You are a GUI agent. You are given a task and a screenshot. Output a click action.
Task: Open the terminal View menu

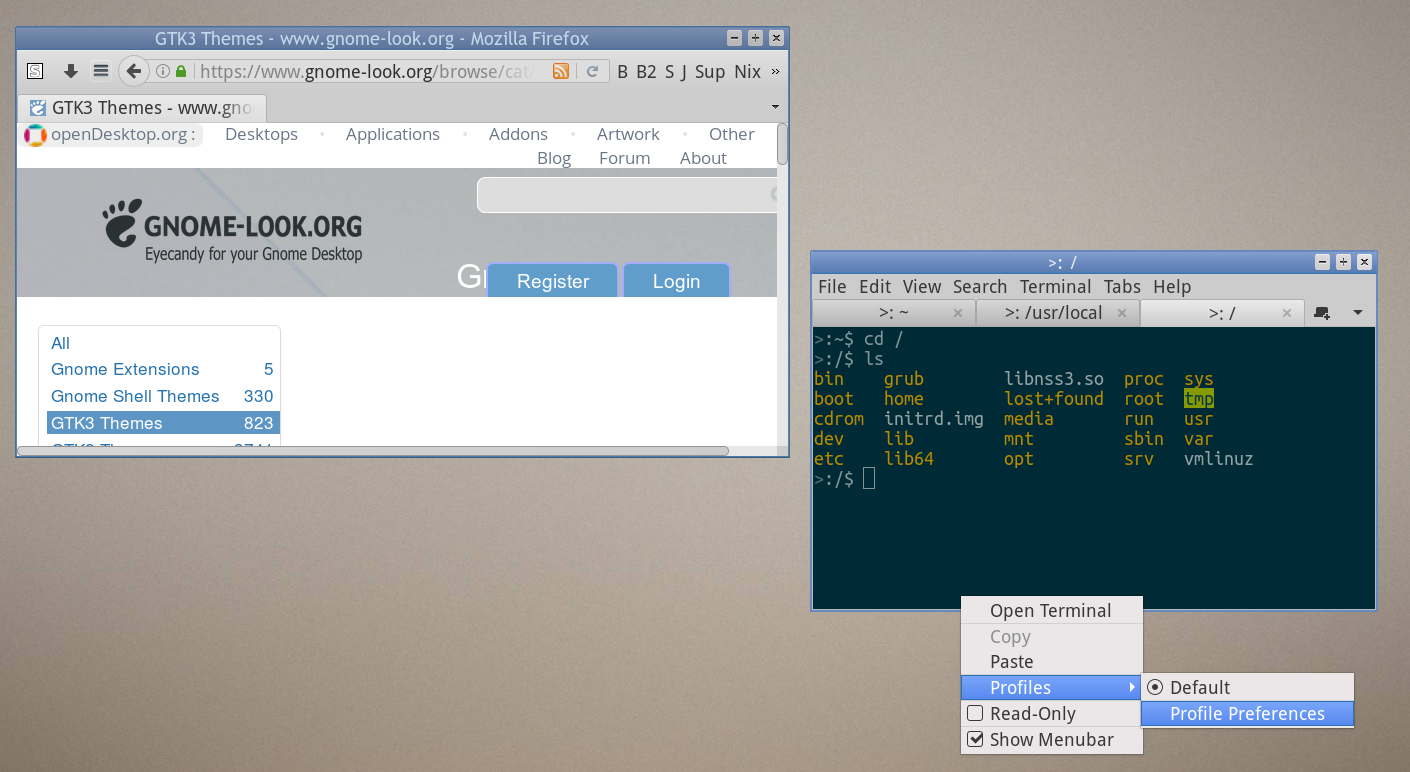[x=922, y=287]
